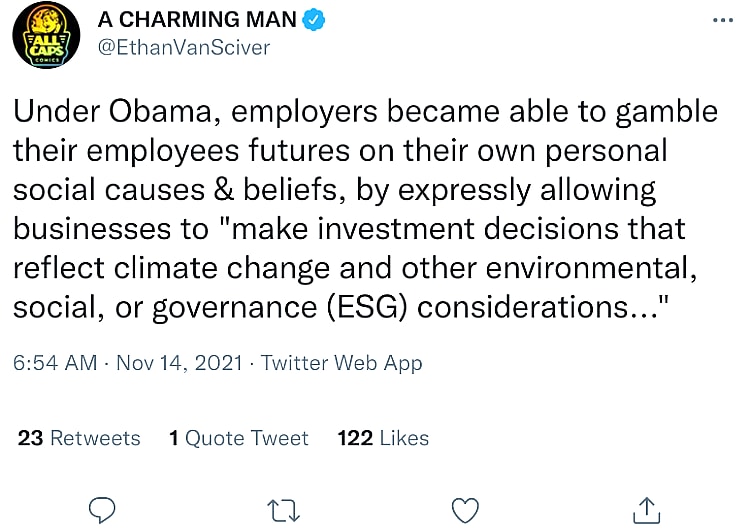This screenshot has width=750, height=531.
Task: Show the 1 Quote Tweet
Action: [238, 438]
